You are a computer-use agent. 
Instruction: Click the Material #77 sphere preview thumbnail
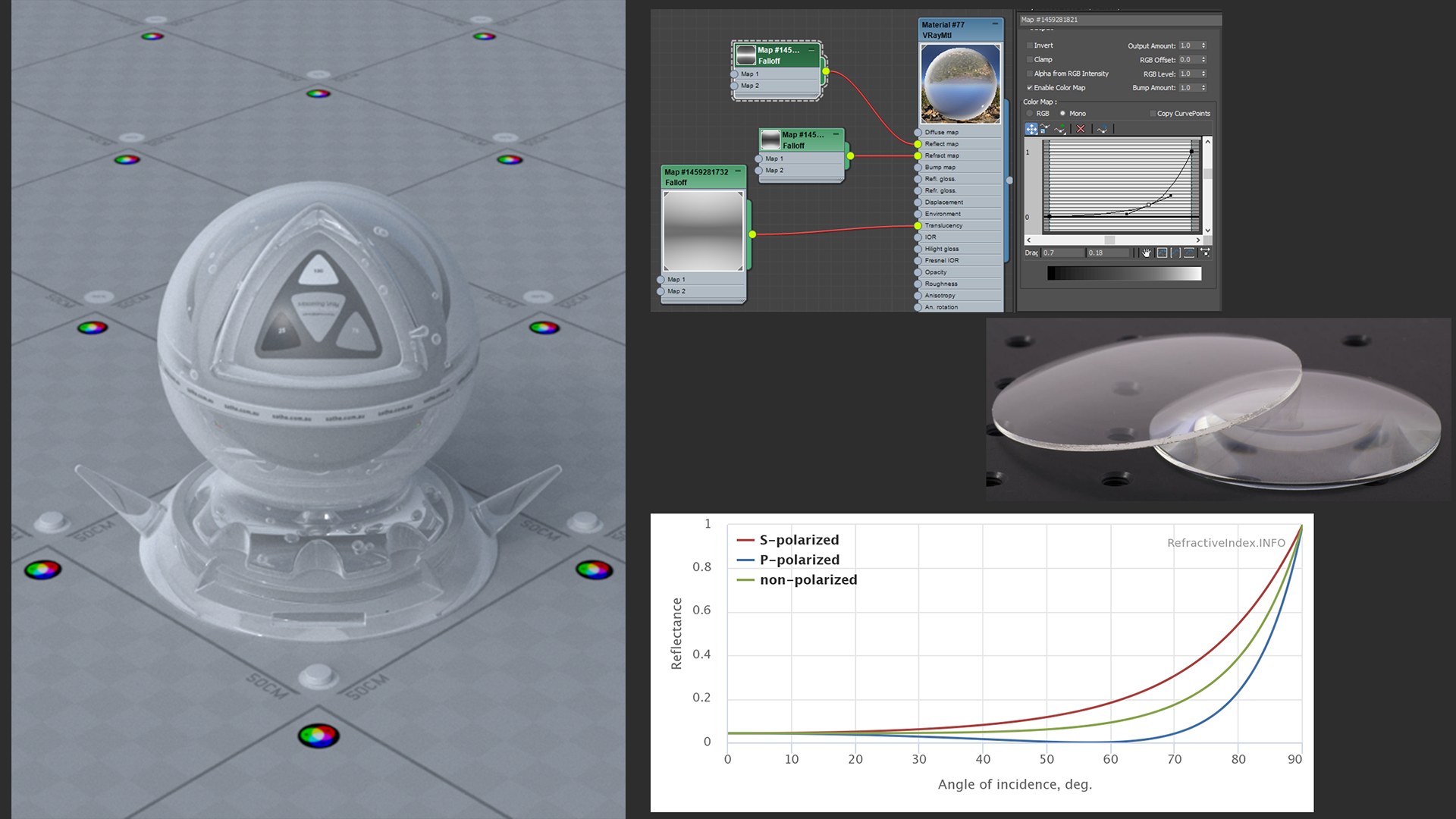960,83
